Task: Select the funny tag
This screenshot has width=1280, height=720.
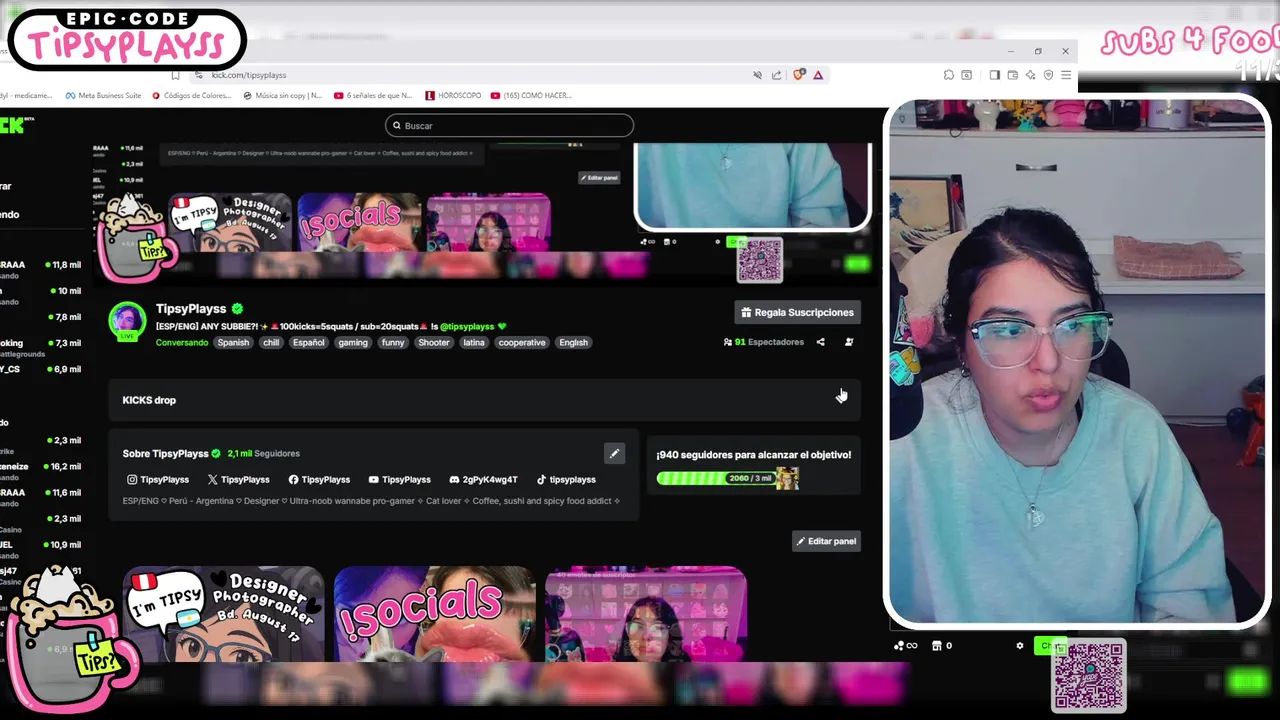Action: (393, 342)
